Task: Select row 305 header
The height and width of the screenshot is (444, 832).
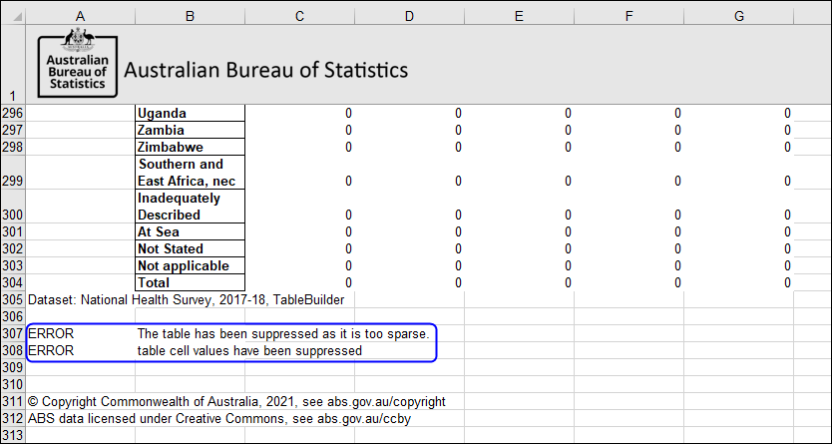Action: 13,300
